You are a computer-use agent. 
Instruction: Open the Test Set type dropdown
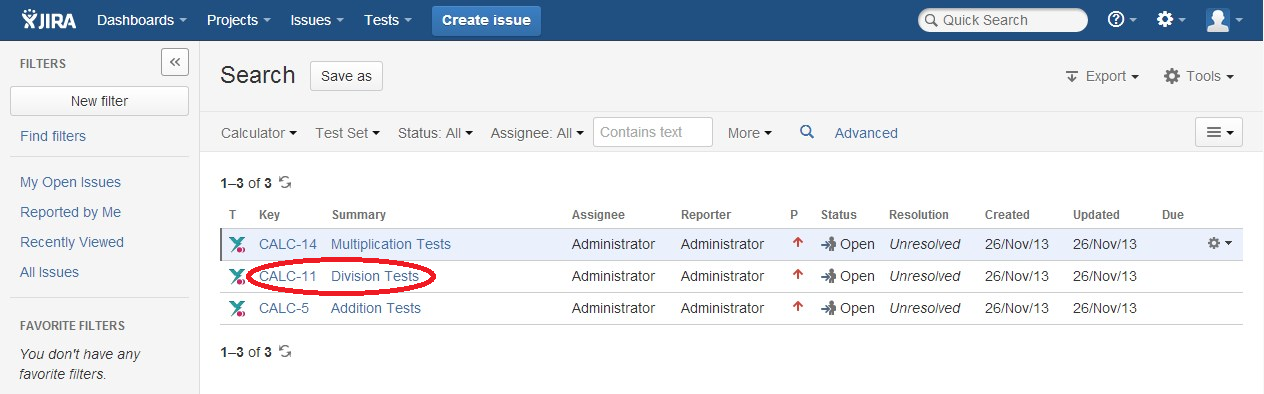[347, 133]
